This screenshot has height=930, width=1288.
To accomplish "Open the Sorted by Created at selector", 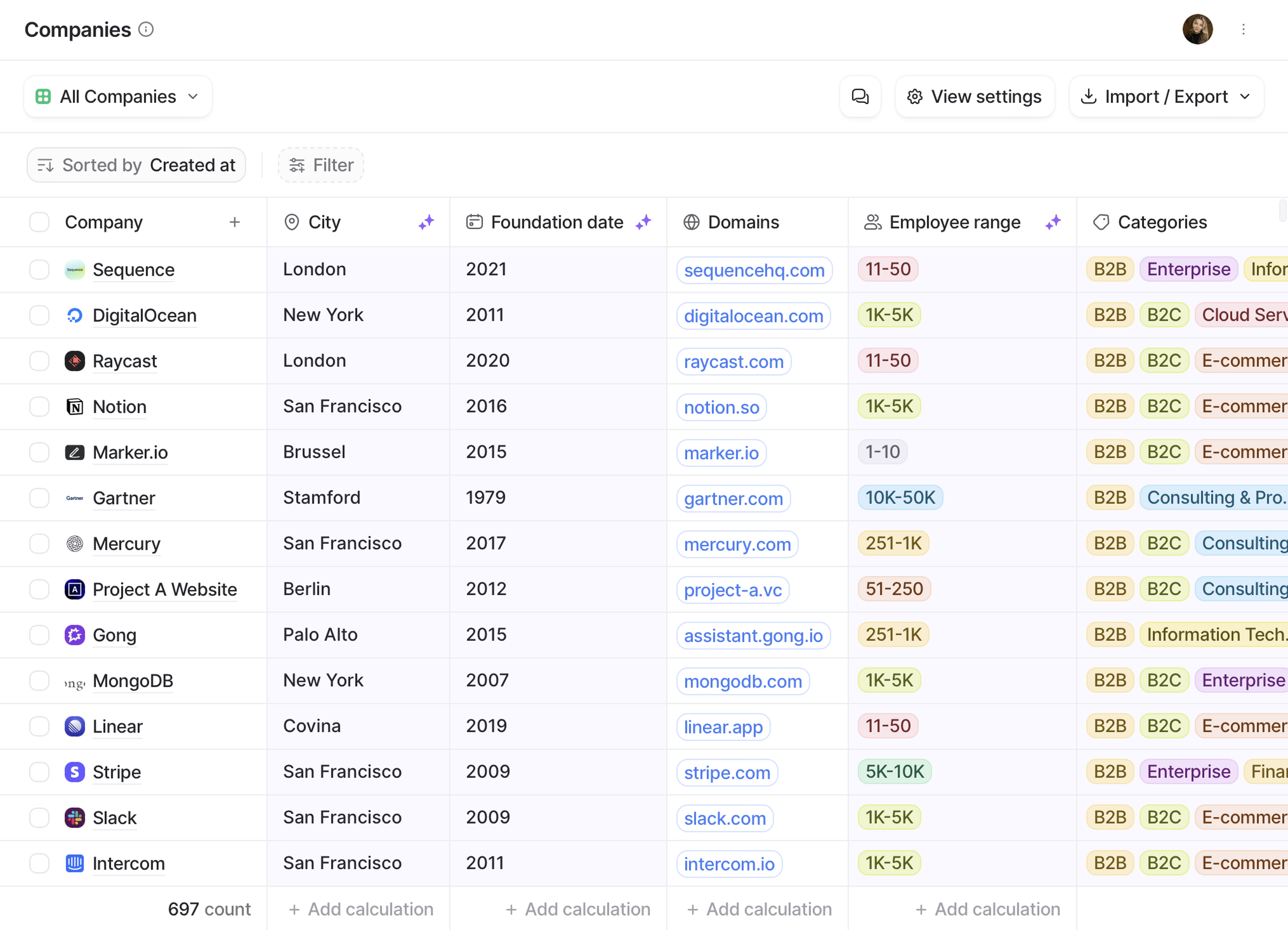I will 136,165.
